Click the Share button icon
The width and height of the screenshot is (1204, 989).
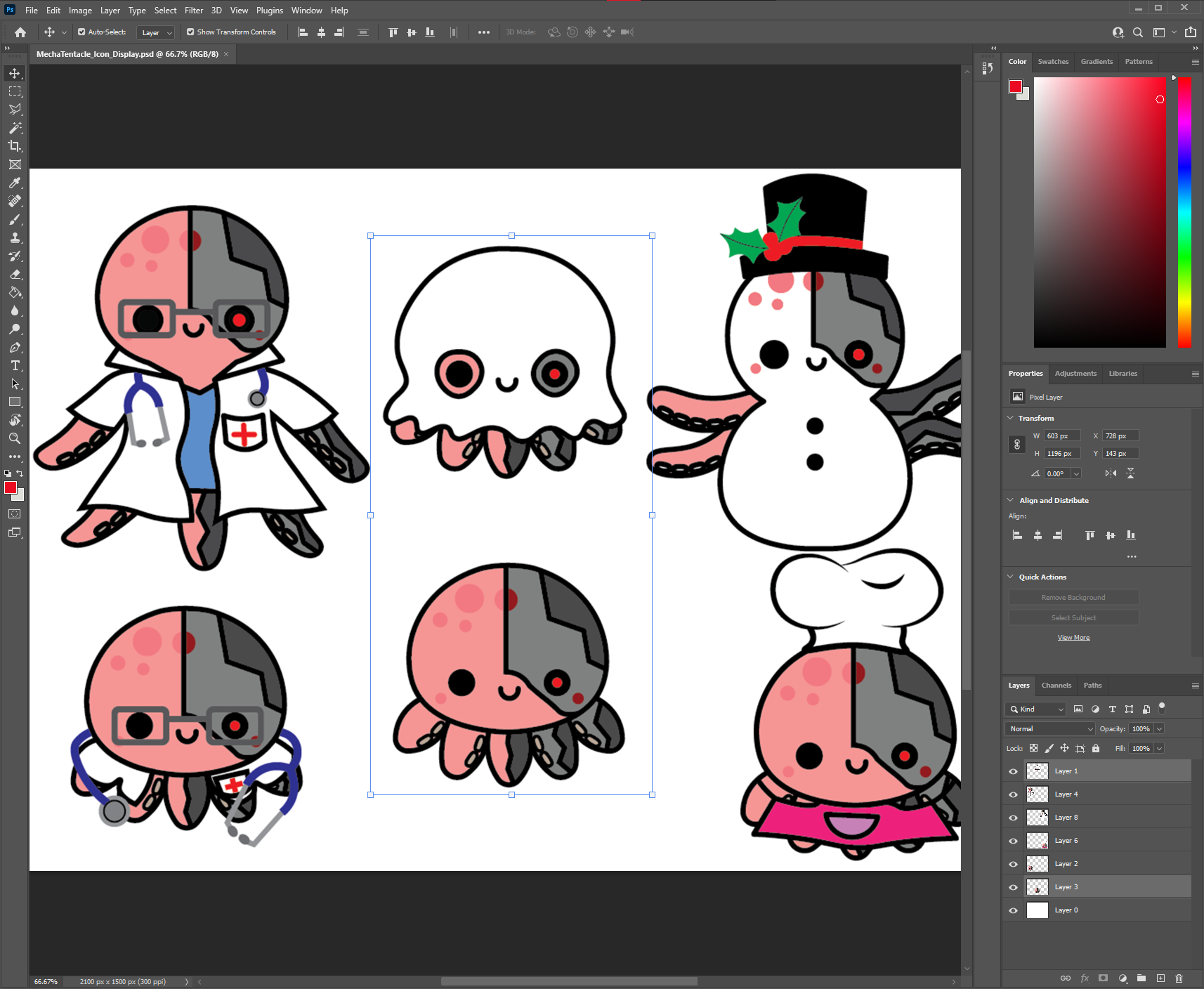[1191, 32]
